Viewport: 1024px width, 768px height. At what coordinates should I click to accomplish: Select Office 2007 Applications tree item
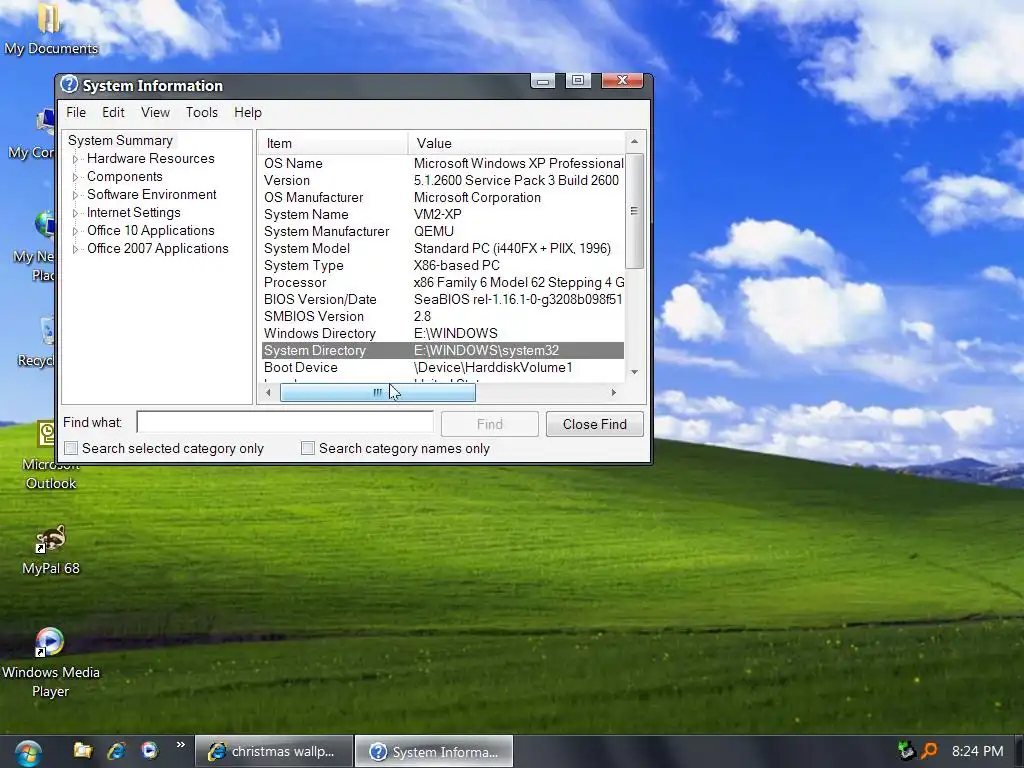[158, 249]
